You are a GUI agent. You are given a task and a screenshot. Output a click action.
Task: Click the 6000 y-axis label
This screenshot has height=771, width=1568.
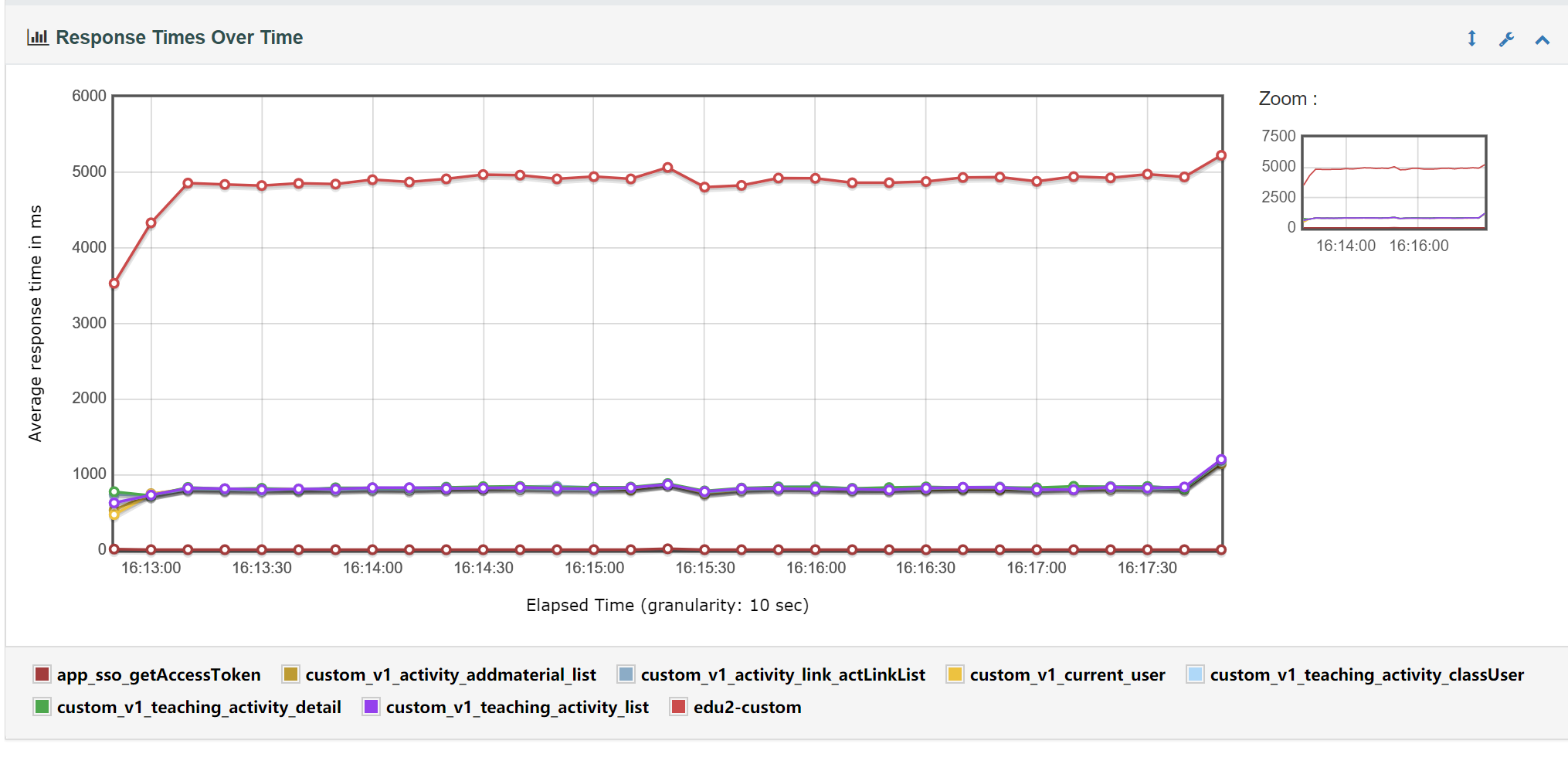(89, 96)
